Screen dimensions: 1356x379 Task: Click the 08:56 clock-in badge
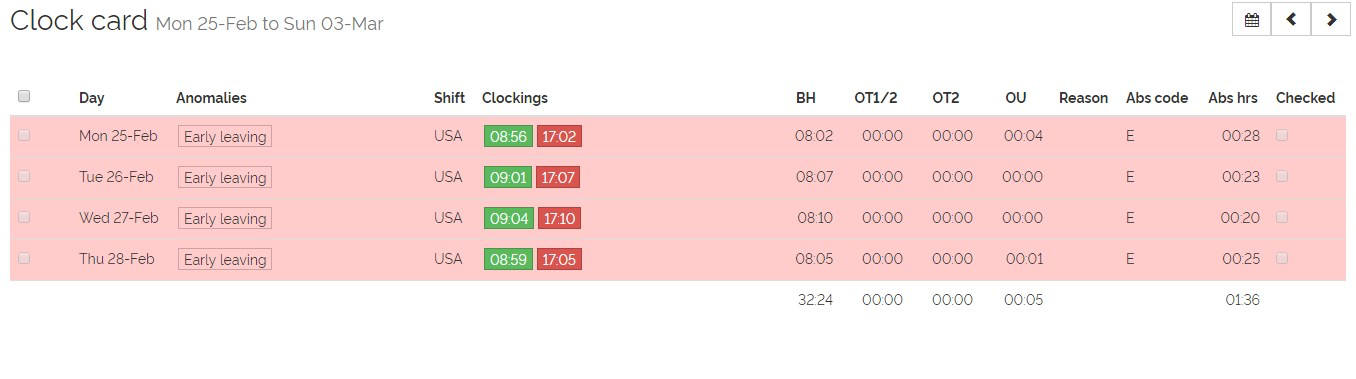[509, 137]
